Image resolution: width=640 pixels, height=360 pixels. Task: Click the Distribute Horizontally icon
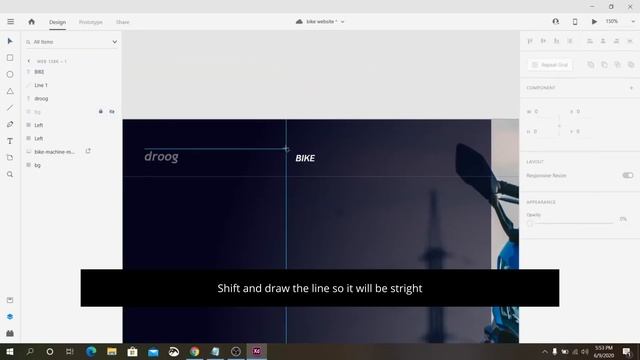pyautogui.click(x=630, y=41)
